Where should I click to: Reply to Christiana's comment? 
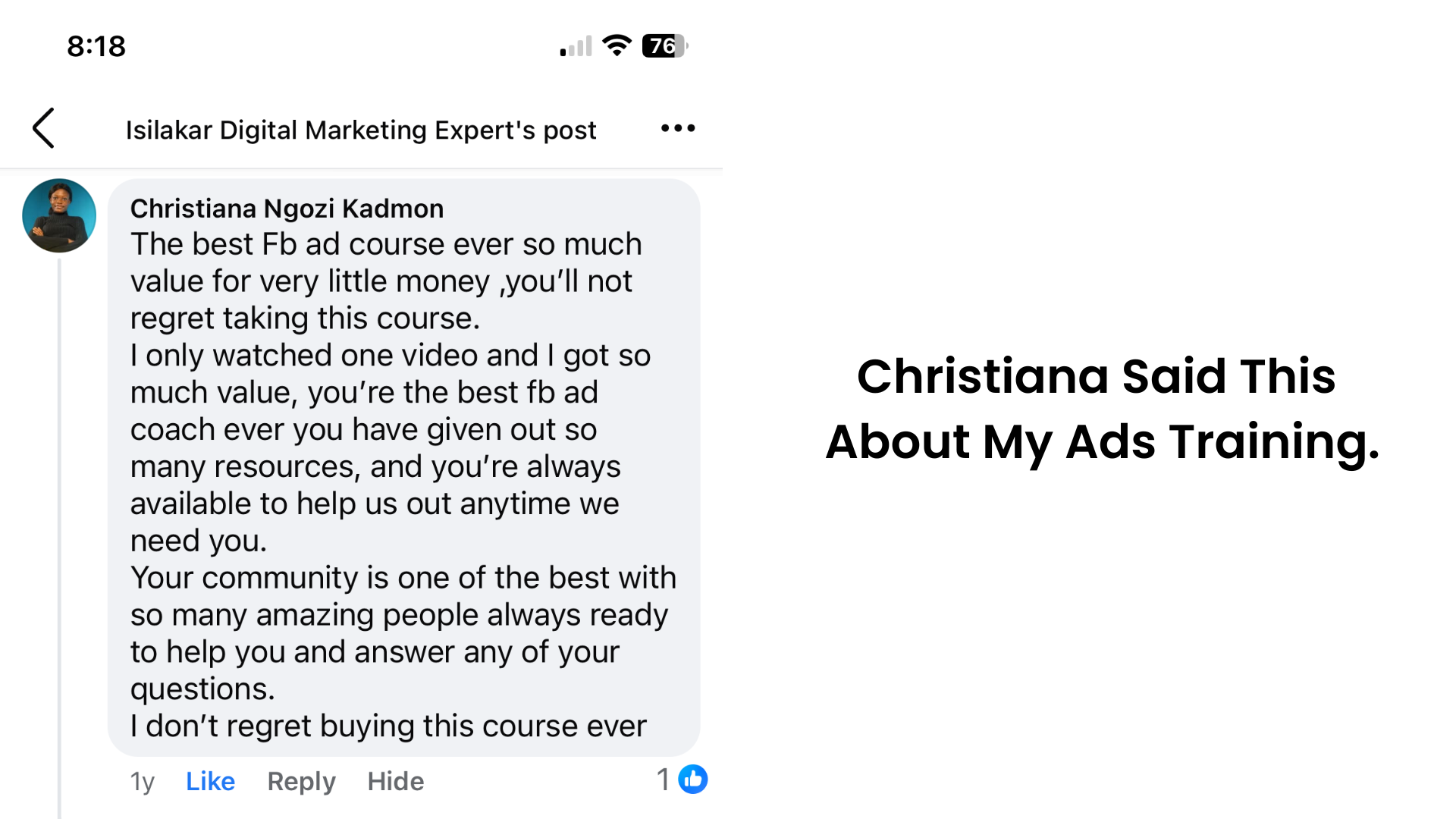point(301,781)
